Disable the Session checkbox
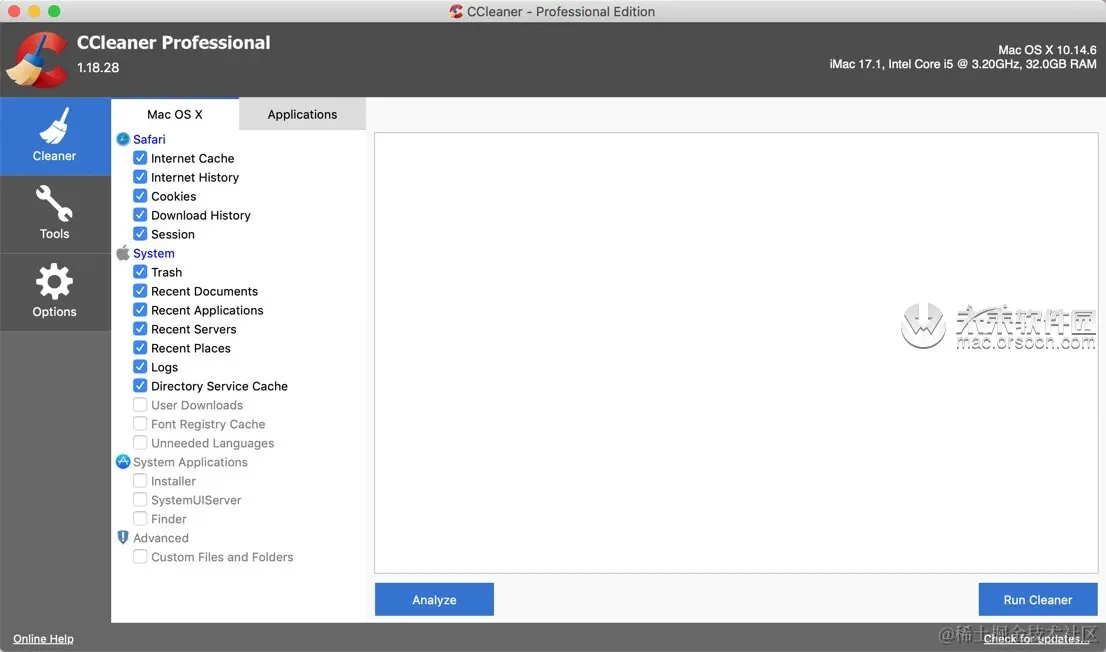Viewport: 1106px width, 652px height. coord(140,234)
